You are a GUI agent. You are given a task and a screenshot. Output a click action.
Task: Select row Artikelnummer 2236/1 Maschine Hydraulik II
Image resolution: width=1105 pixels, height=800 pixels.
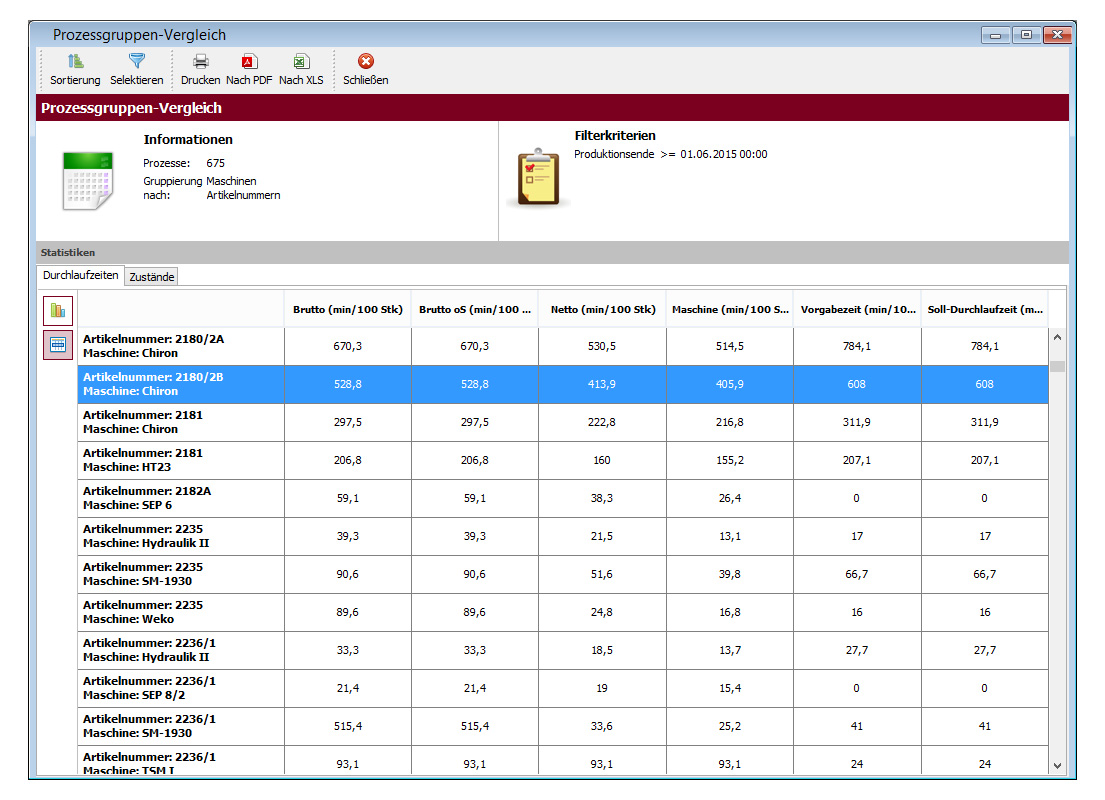pos(563,651)
